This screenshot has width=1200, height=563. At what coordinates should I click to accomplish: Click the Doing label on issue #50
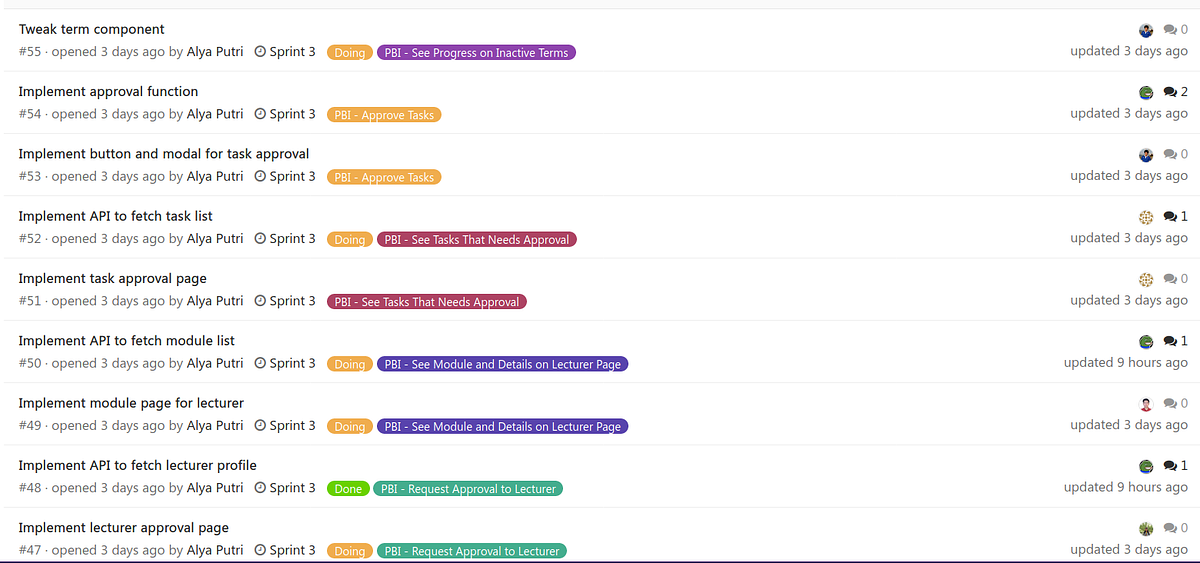(x=350, y=364)
